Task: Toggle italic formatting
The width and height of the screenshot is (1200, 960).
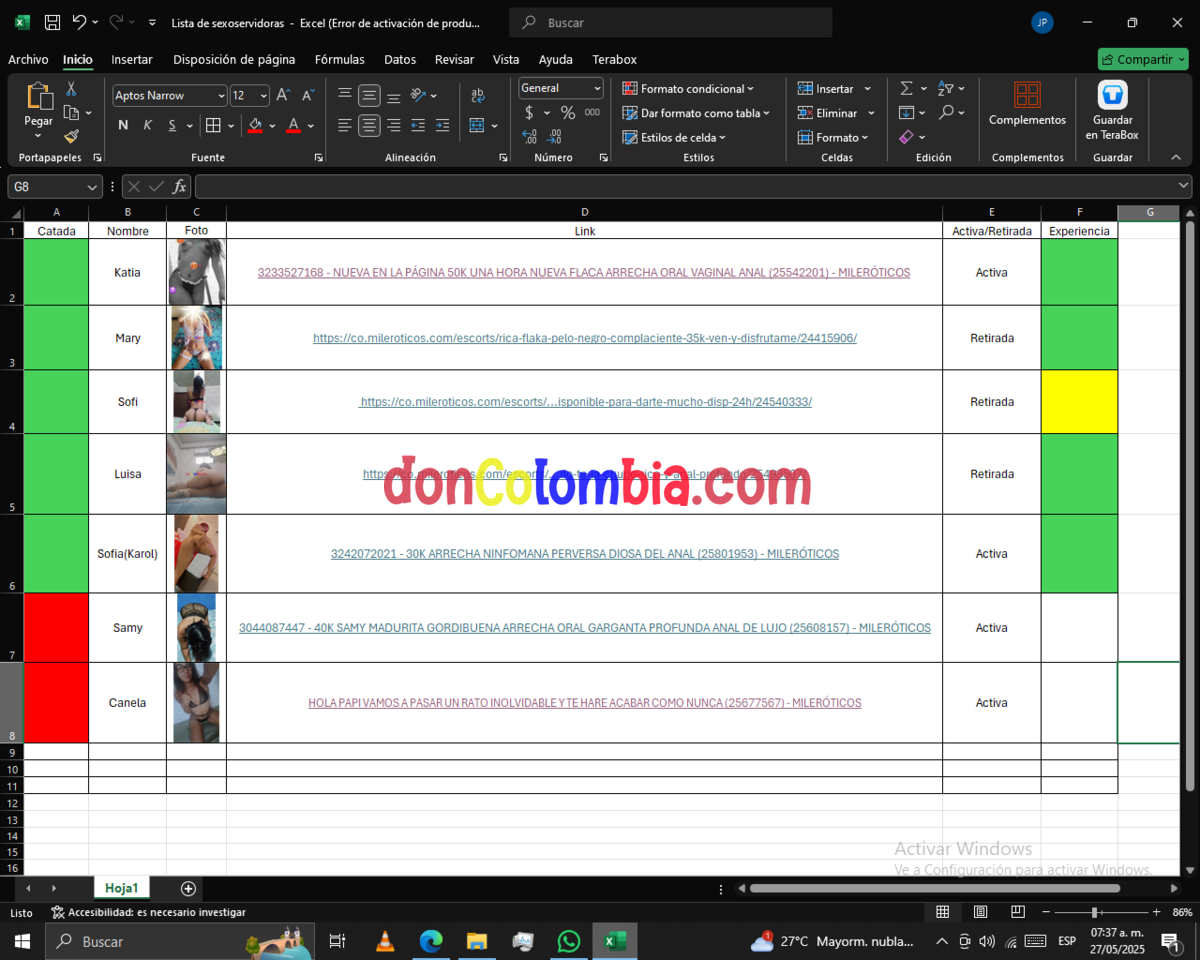Action: [146, 125]
